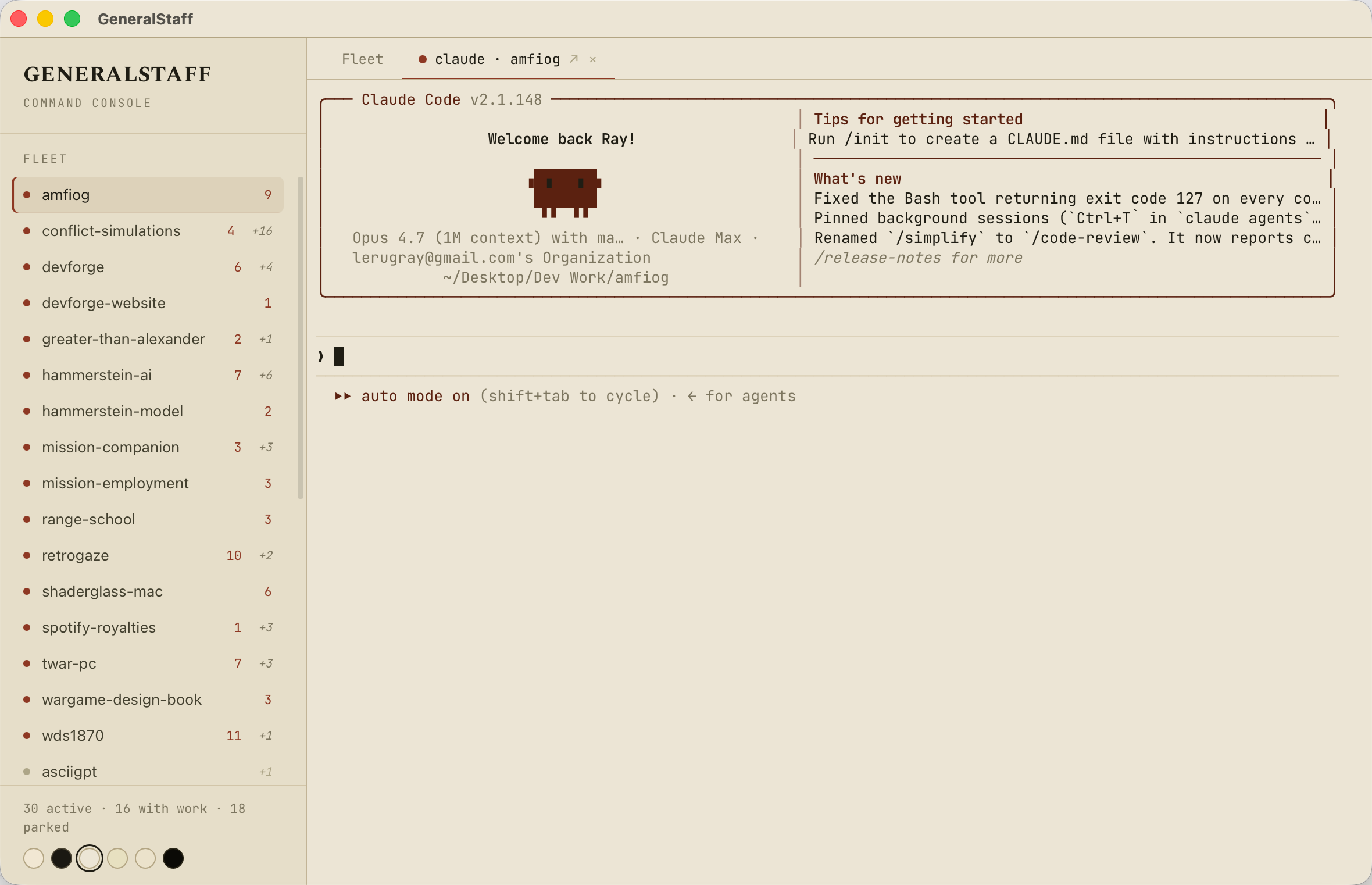This screenshot has height=885, width=1372.
Task: Click /release-notes for more
Action: pos(918,258)
